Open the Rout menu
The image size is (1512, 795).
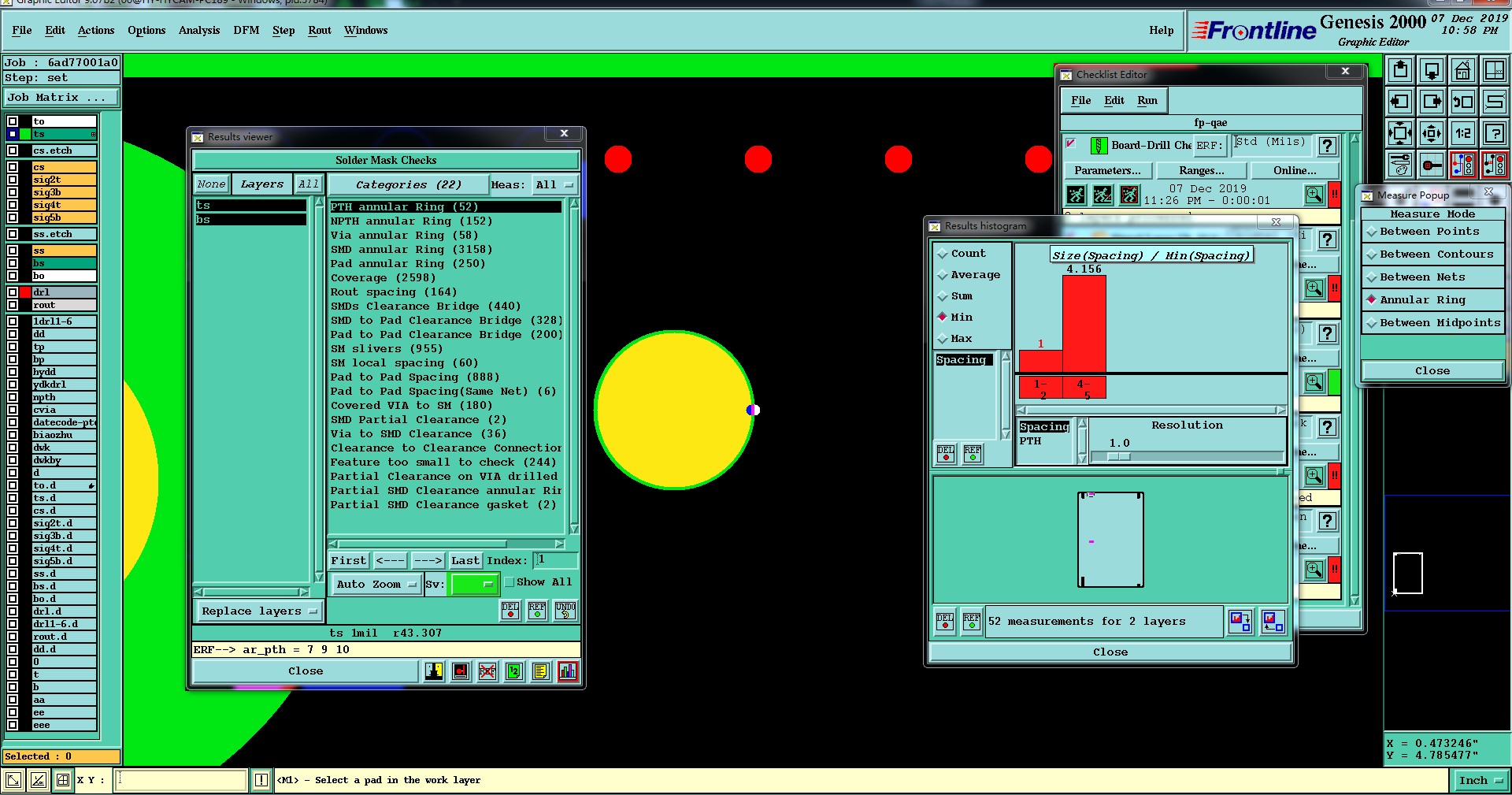tap(320, 31)
